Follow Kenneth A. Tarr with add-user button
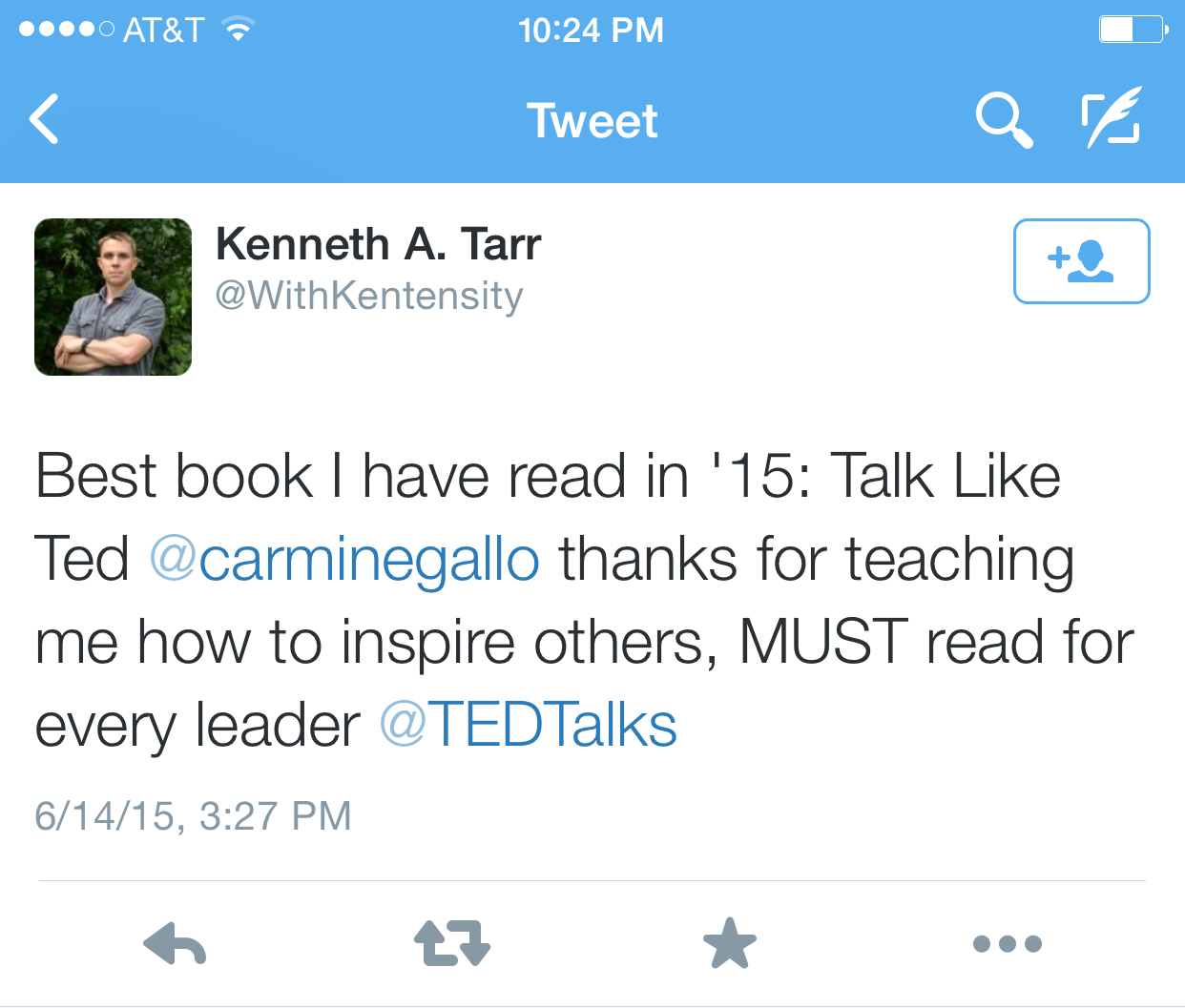The width and height of the screenshot is (1185, 1008). coord(1081,261)
